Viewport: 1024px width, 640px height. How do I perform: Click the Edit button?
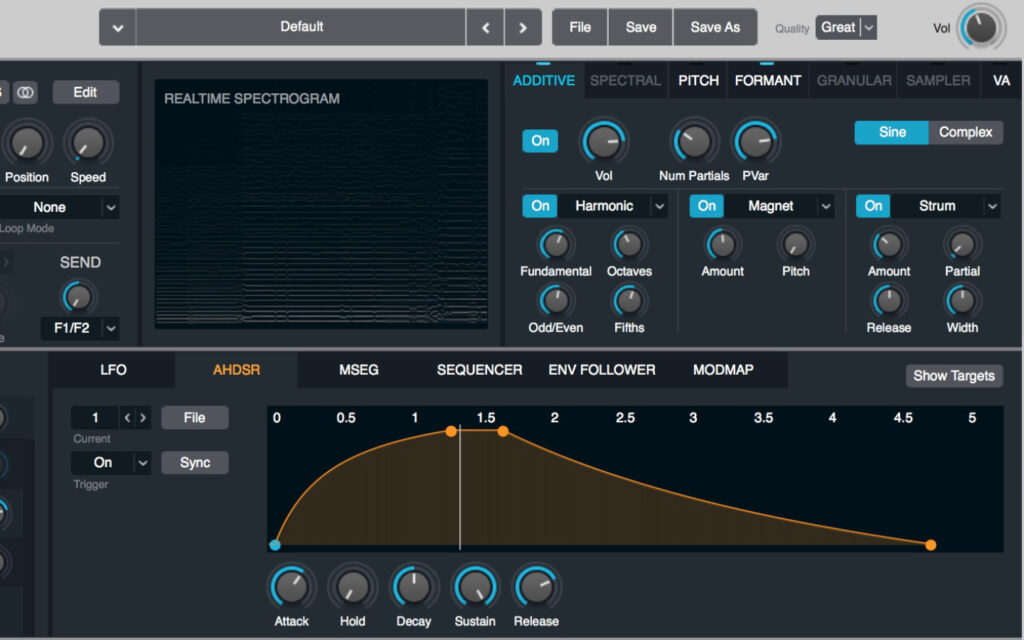[x=86, y=92]
